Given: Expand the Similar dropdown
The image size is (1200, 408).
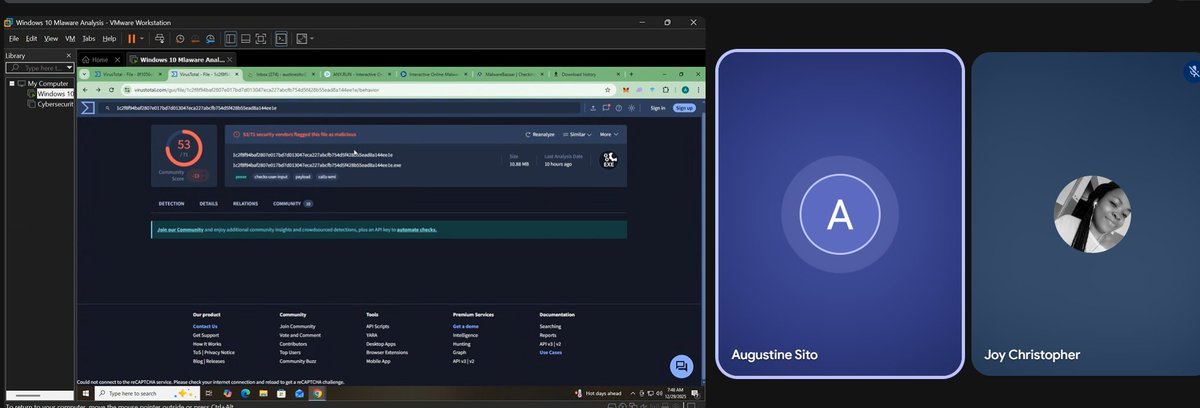Looking at the screenshot, I should coord(577,134).
